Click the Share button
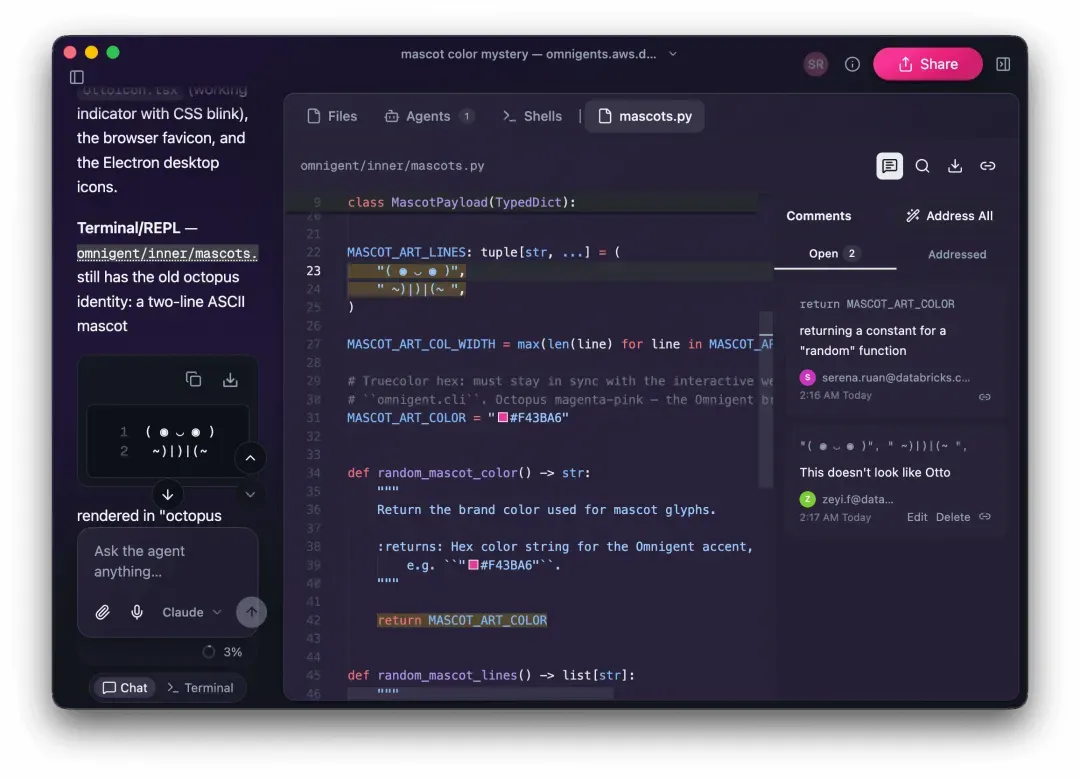Image resolution: width=1080 pixels, height=778 pixels. (x=927, y=64)
